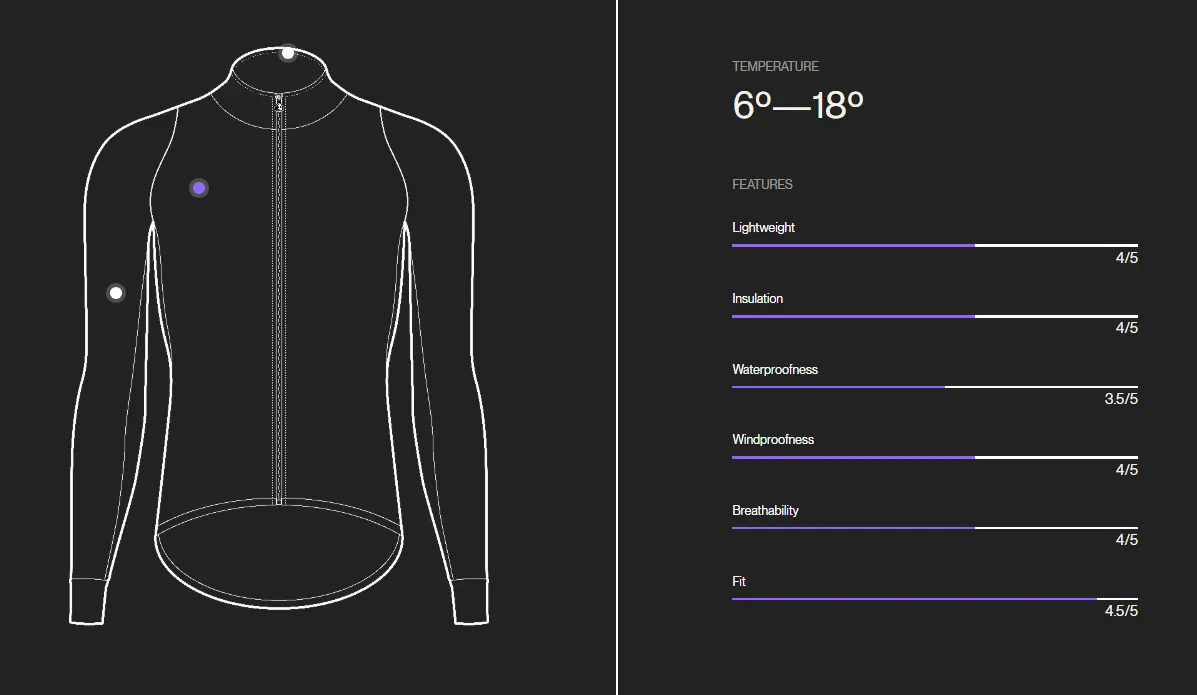1197x695 pixels.
Task: Click the purple hotspot dot on the chest
Action: point(199,188)
